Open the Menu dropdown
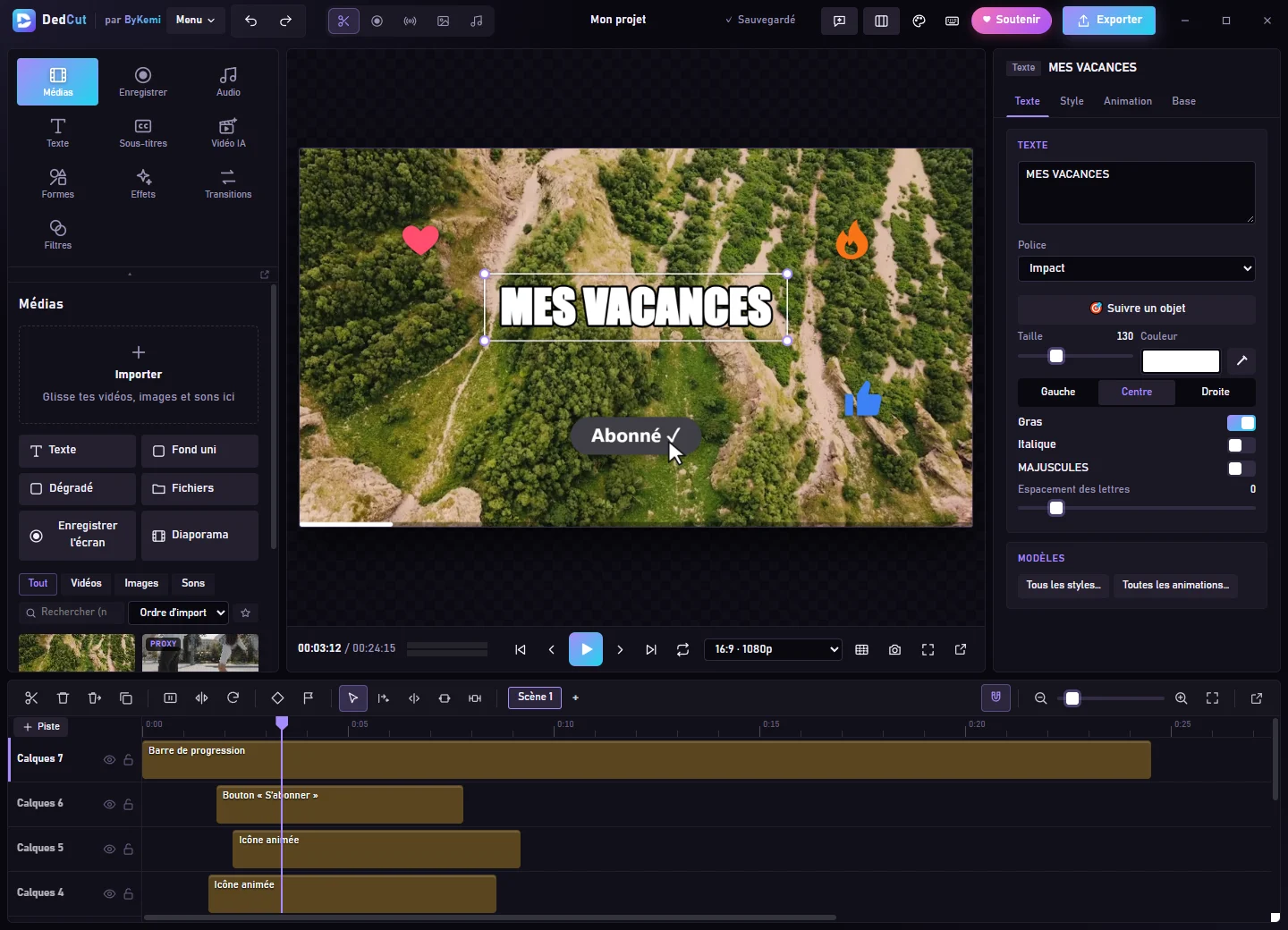This screenshot has height=930, width=1288. click(x=195, y=20)
